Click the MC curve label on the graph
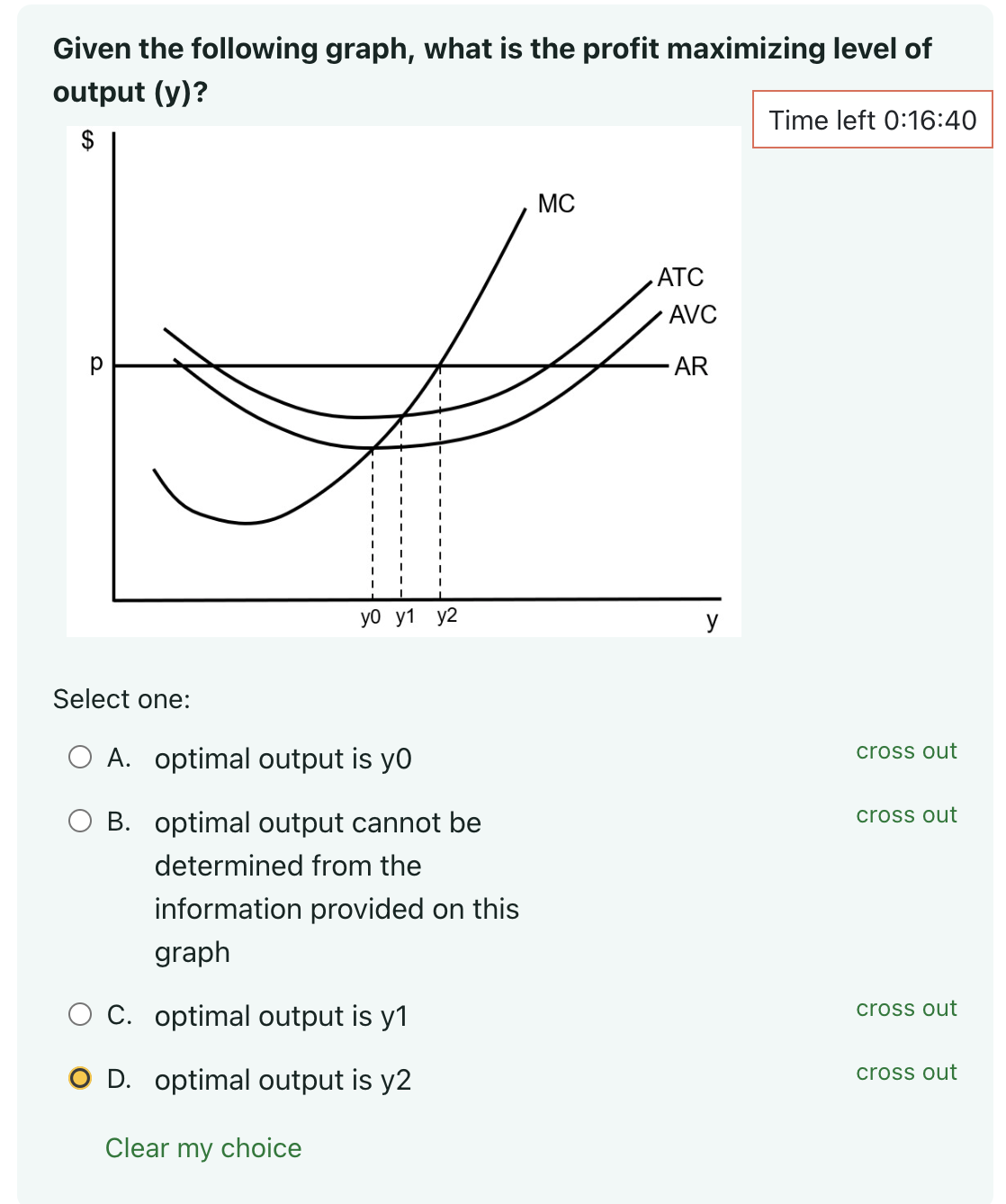Image resolution: width=1006 pixels, height=1204 pixels. click(x=557, y=203)
